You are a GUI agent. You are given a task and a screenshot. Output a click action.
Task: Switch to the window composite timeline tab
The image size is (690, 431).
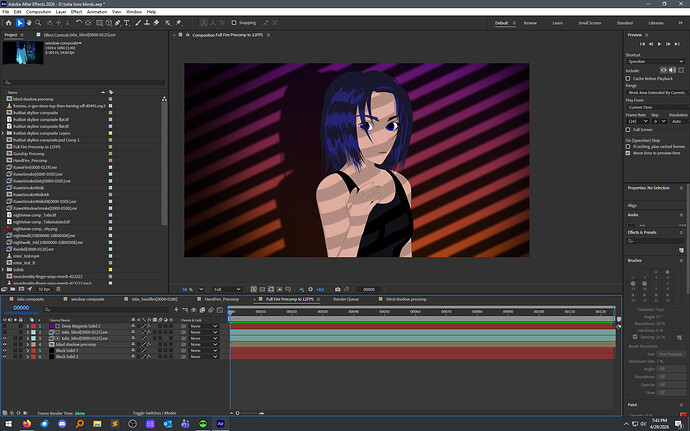pos(88,299)
